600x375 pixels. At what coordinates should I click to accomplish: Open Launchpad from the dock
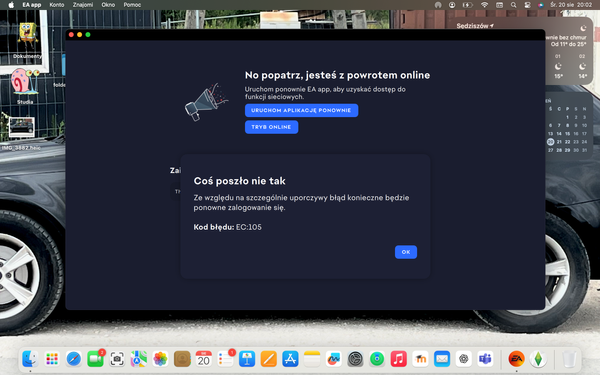[x=52, y=359]
